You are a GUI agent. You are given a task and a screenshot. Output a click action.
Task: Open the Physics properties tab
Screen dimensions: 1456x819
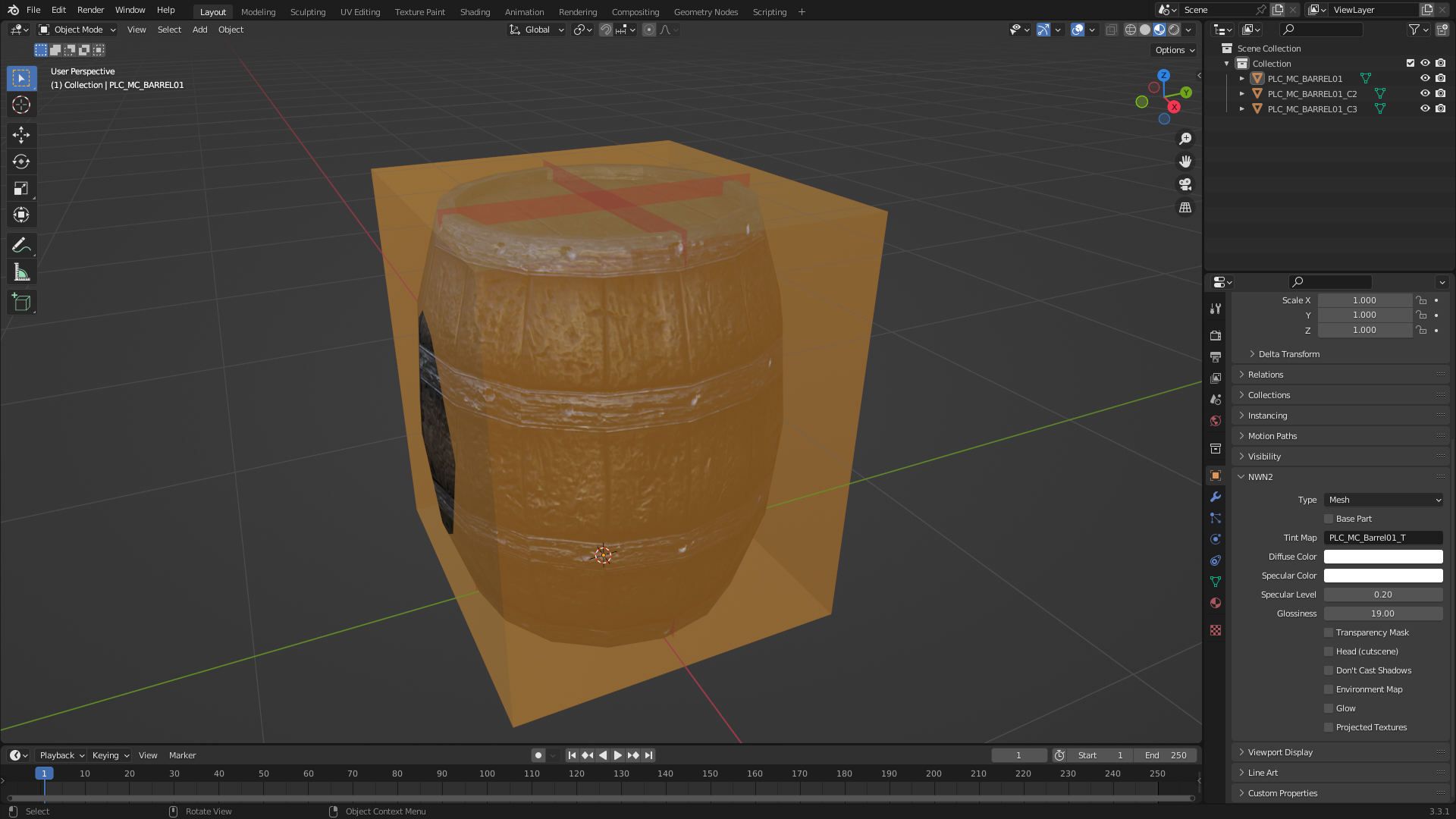click(x=1216, y=539)
